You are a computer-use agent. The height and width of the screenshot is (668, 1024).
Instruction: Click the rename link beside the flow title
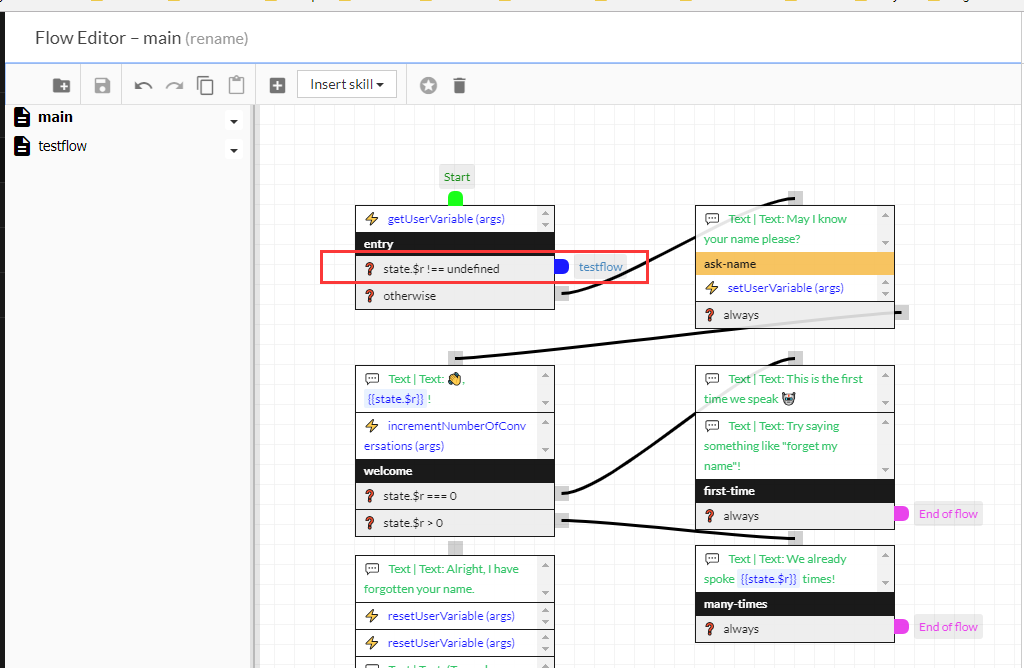click(218, 39)
